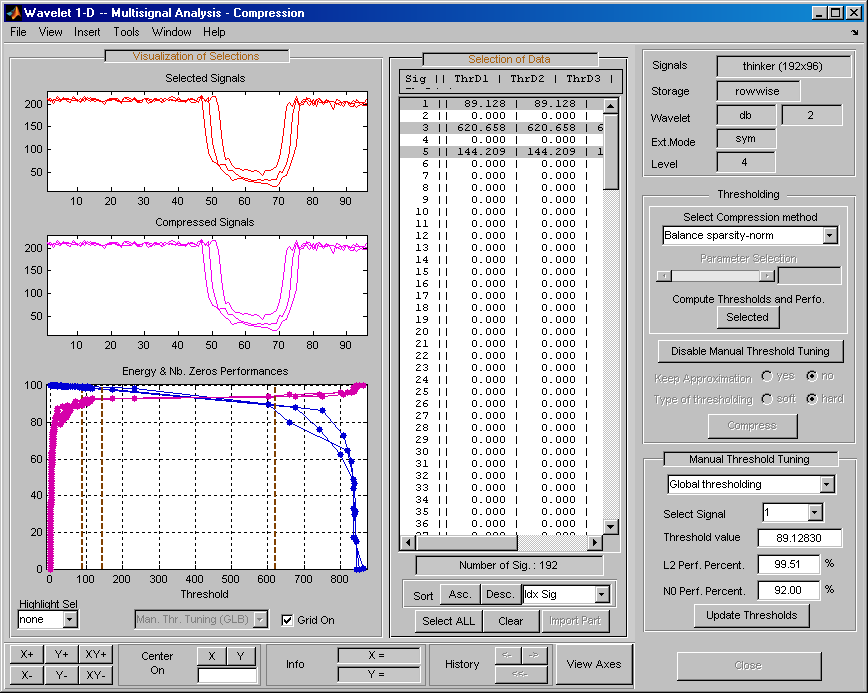The image size is (868, 693).
Task: Open the Insert menu
Action: [x=87, y=32]
